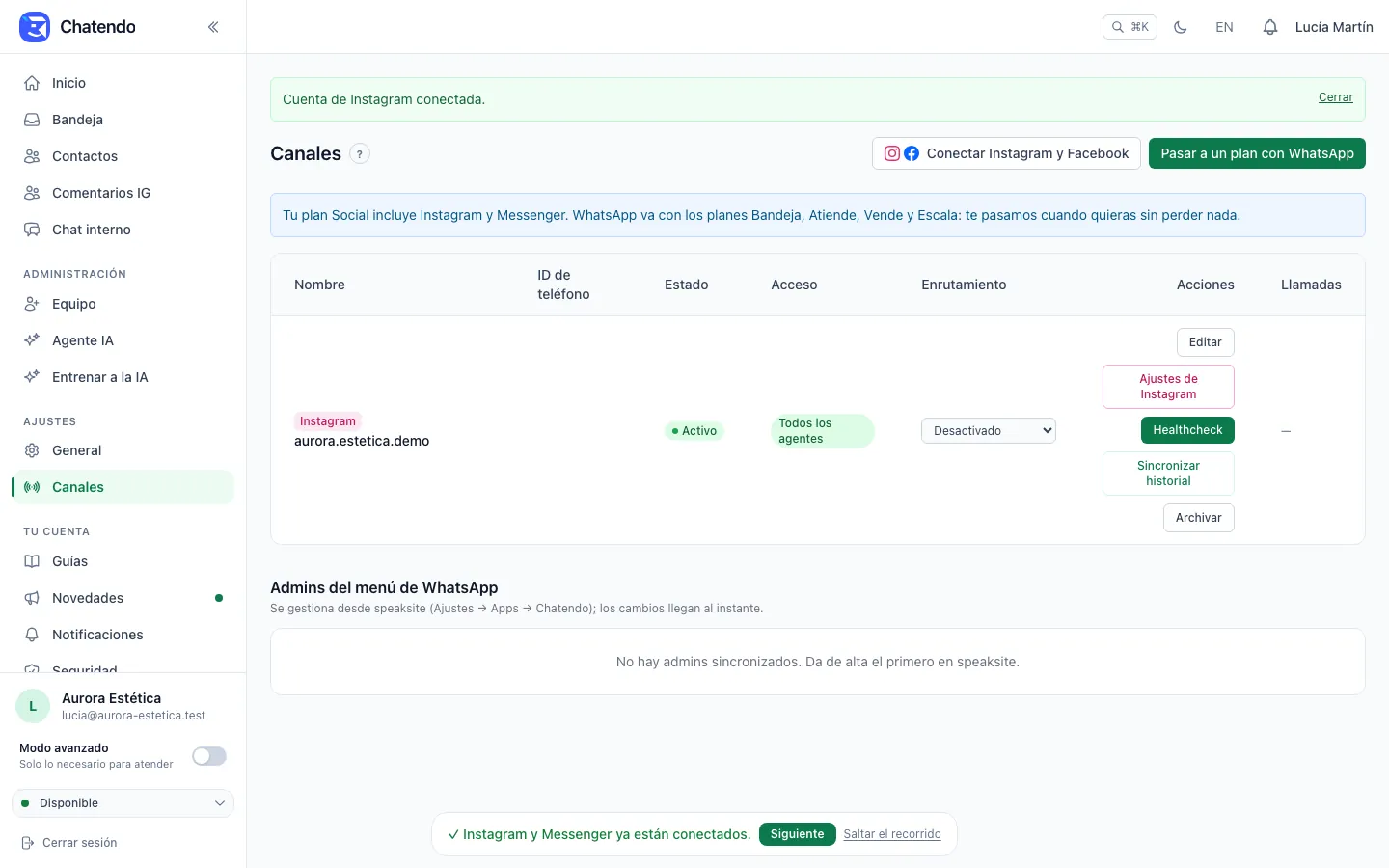The width and height of the screenshot is (1389, 868).
Task: Click Saltar el recorrido link
Action: click(892, 834)
